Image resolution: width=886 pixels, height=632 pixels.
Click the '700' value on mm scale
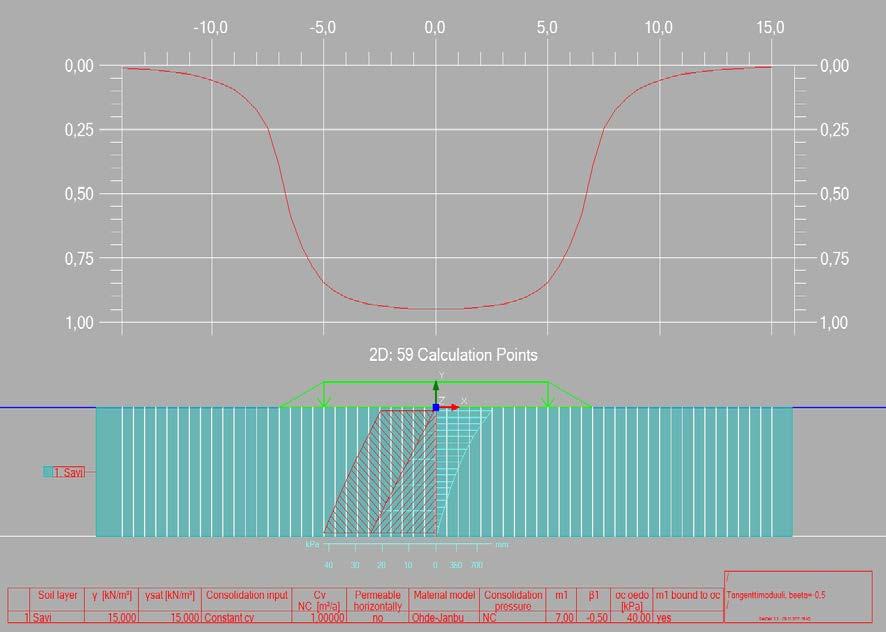click(477, 565)
